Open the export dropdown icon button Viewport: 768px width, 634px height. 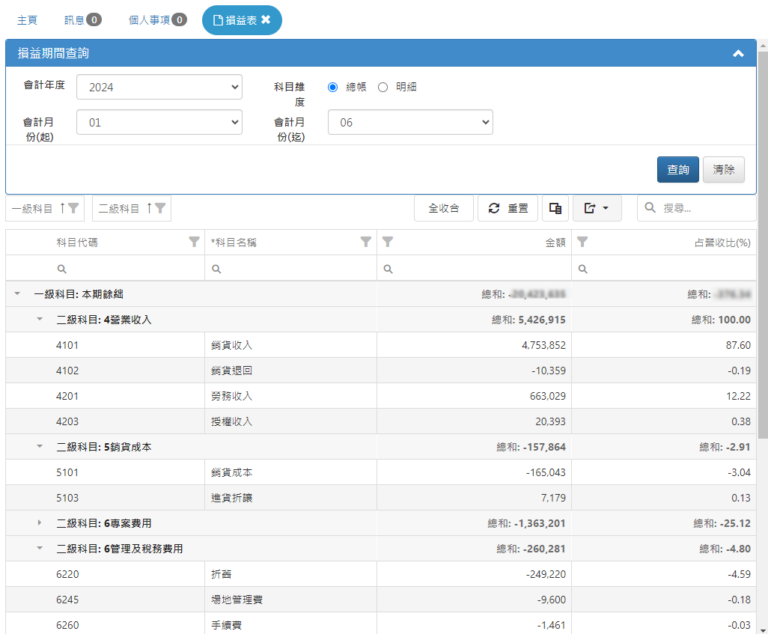[596, 208]
